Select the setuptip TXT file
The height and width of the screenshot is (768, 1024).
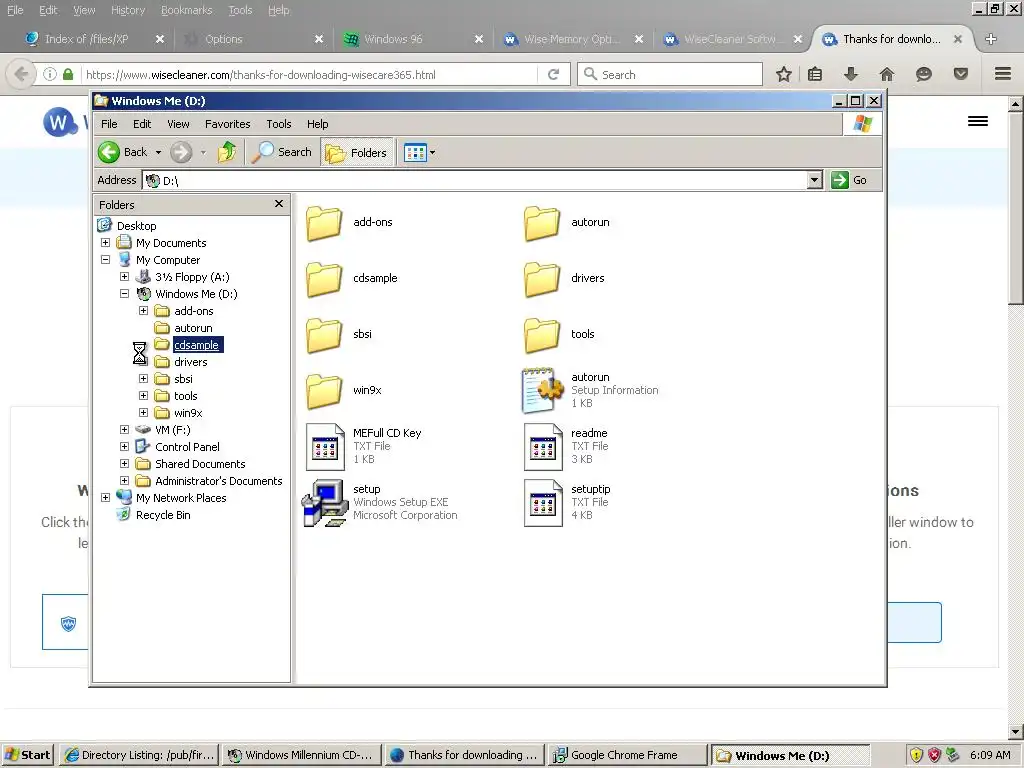[x=568, y=503]
